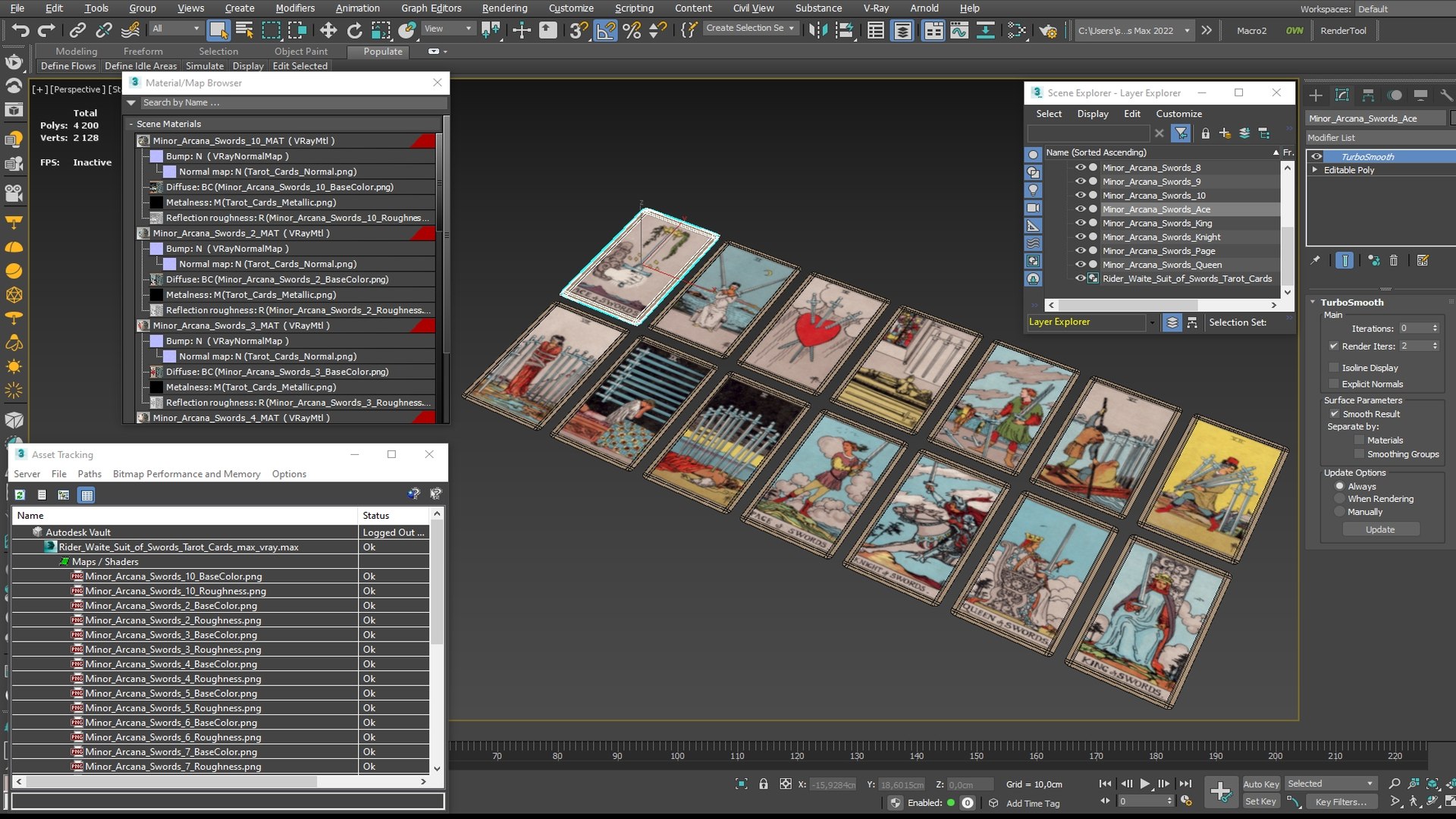Image resolution: width=1456 pixels, height=819 pixels.
Task: Click table view icon in Asset Tracking
Action: (87, 494)
